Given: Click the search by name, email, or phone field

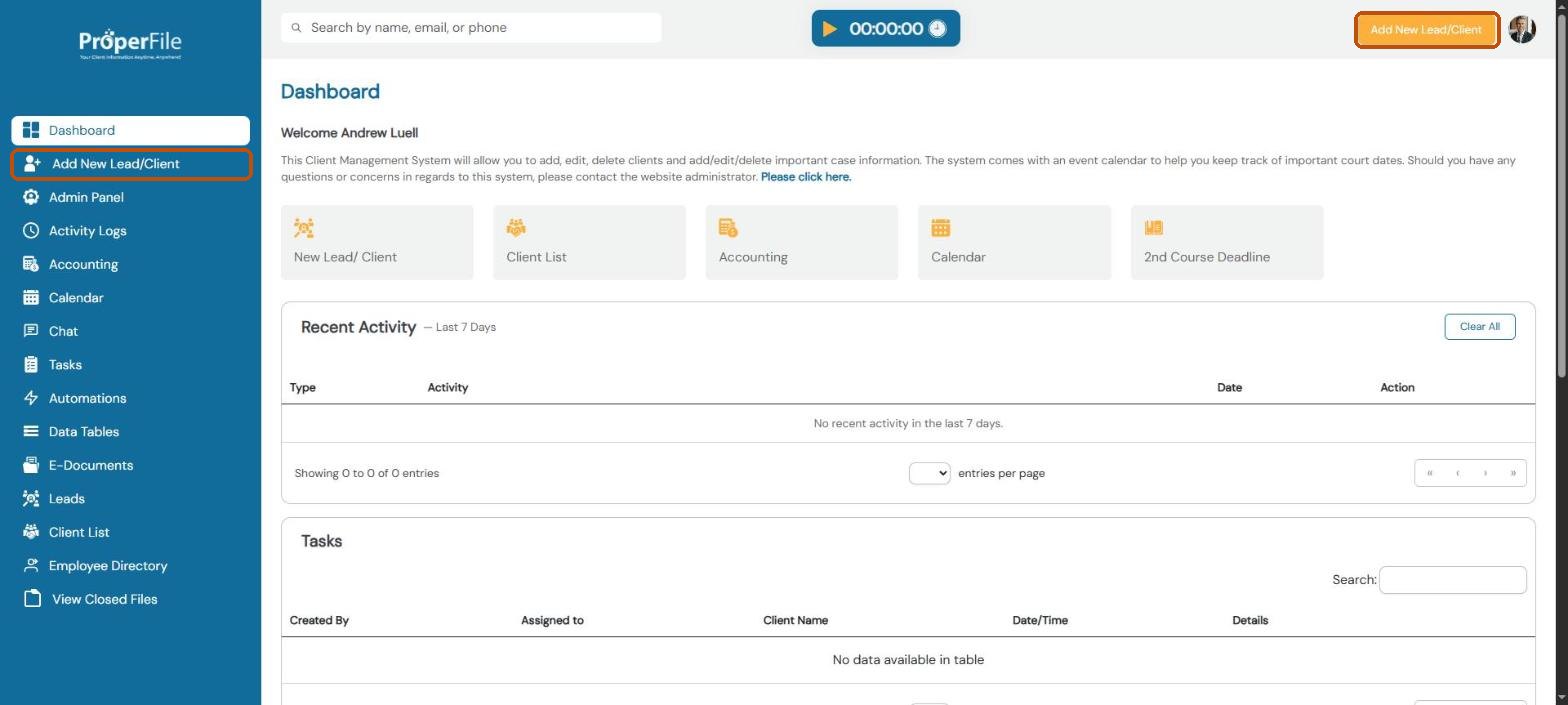Looking at the screenshot, I should [471, 28].
